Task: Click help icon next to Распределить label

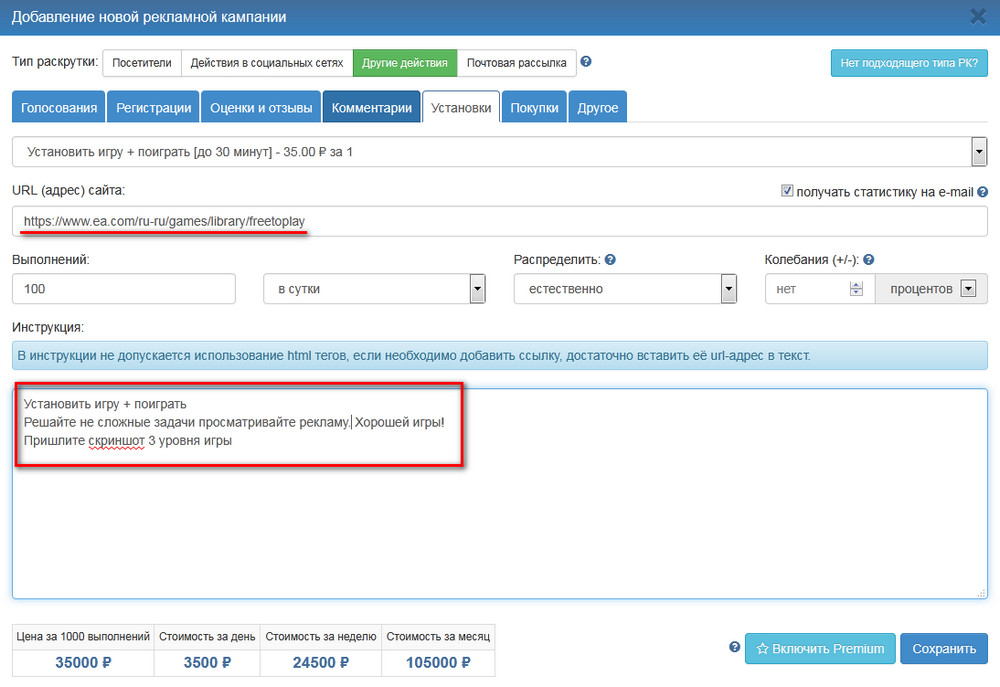Action: pyautogui.click(x=610, y=260)
